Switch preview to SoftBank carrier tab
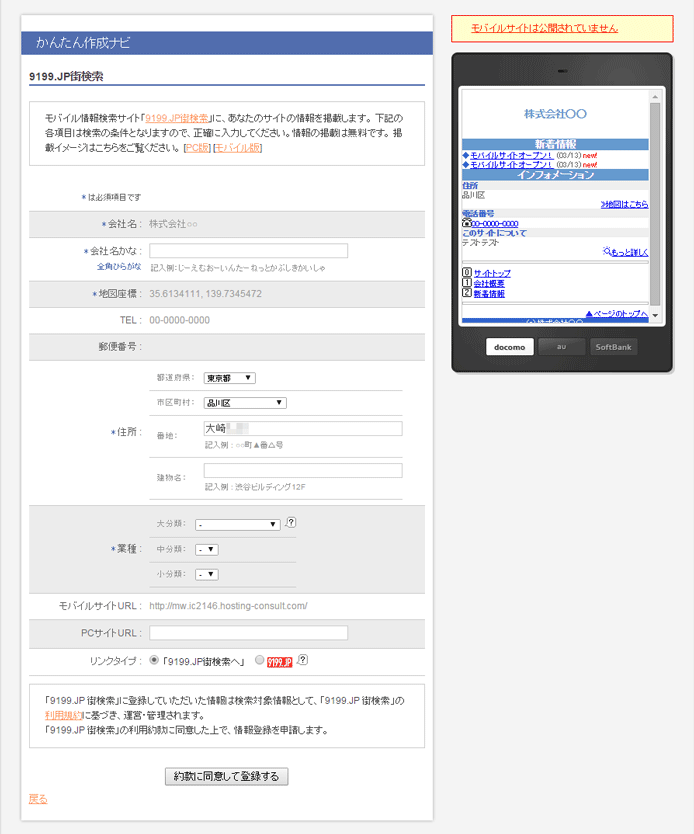The image size is (694, 834). pos(612,347)
